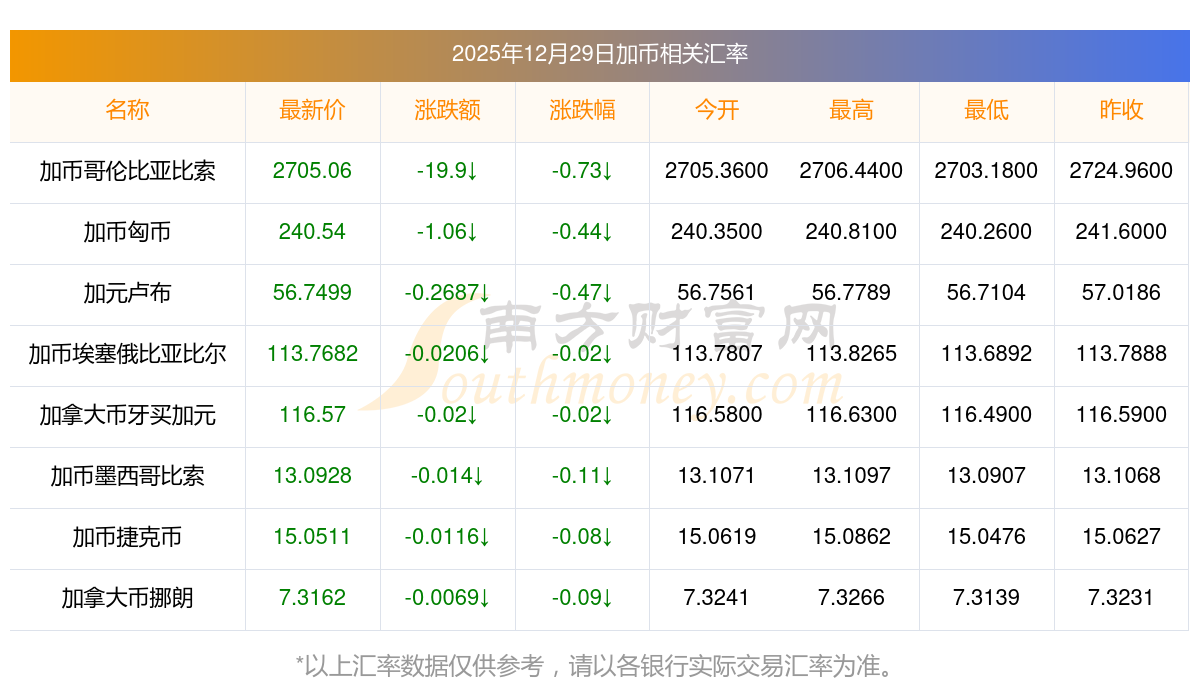Click the 名称 column header

127,110
